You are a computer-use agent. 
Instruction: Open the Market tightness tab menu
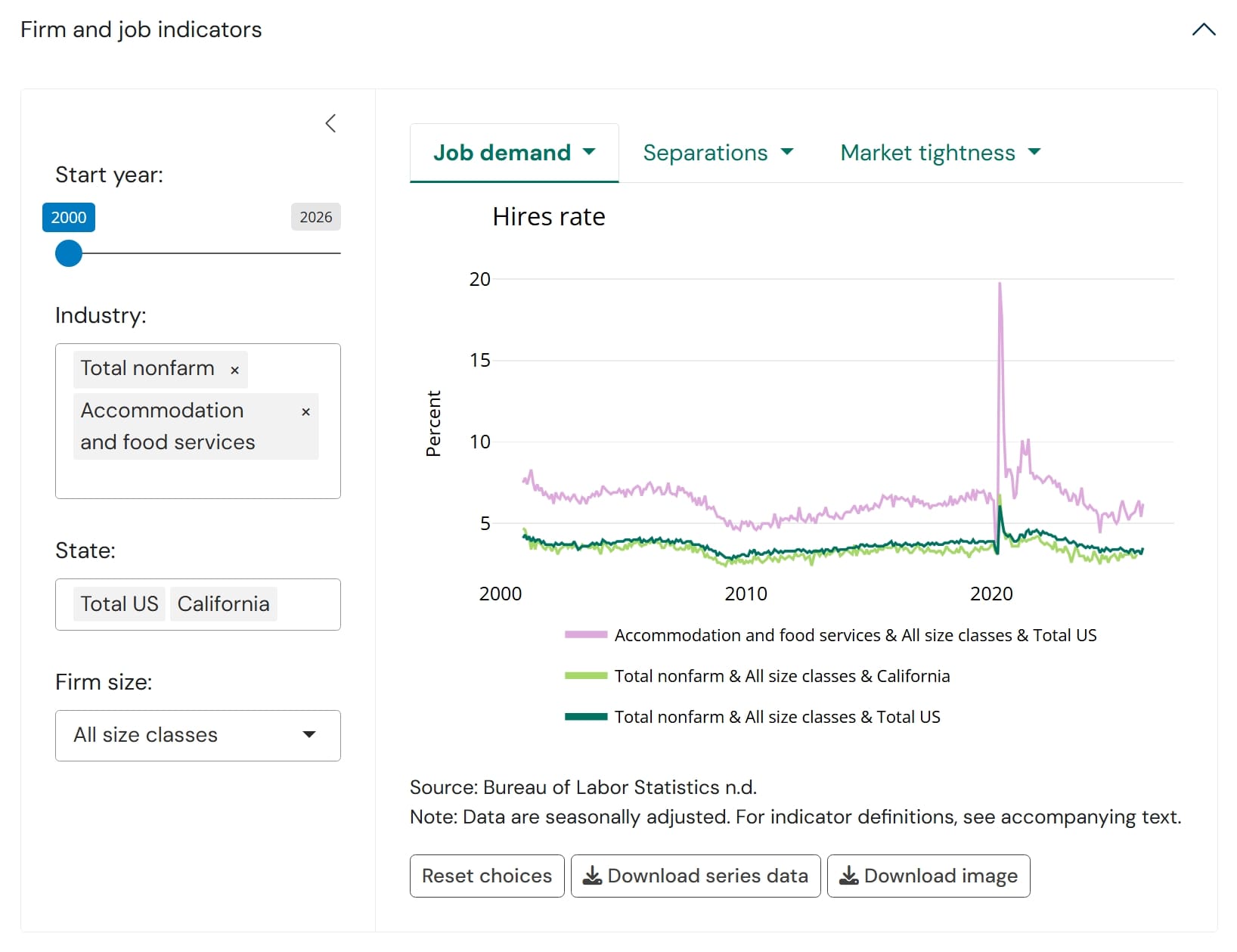[x=941, y=153]
